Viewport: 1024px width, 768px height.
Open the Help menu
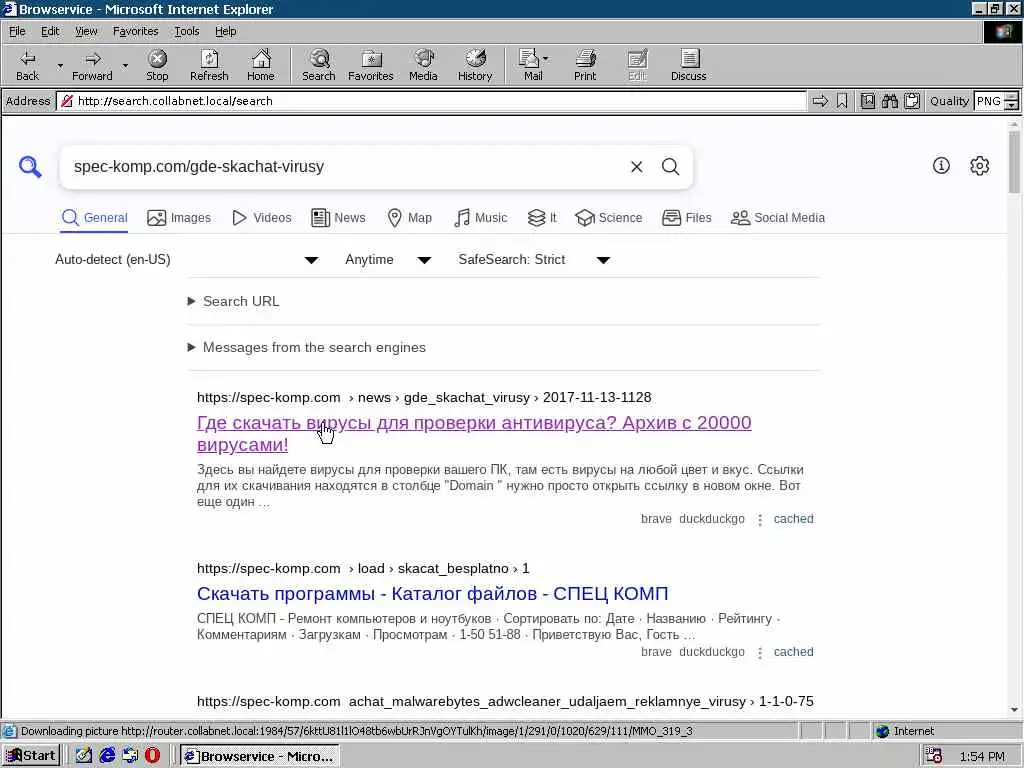[x=225, y=31]
